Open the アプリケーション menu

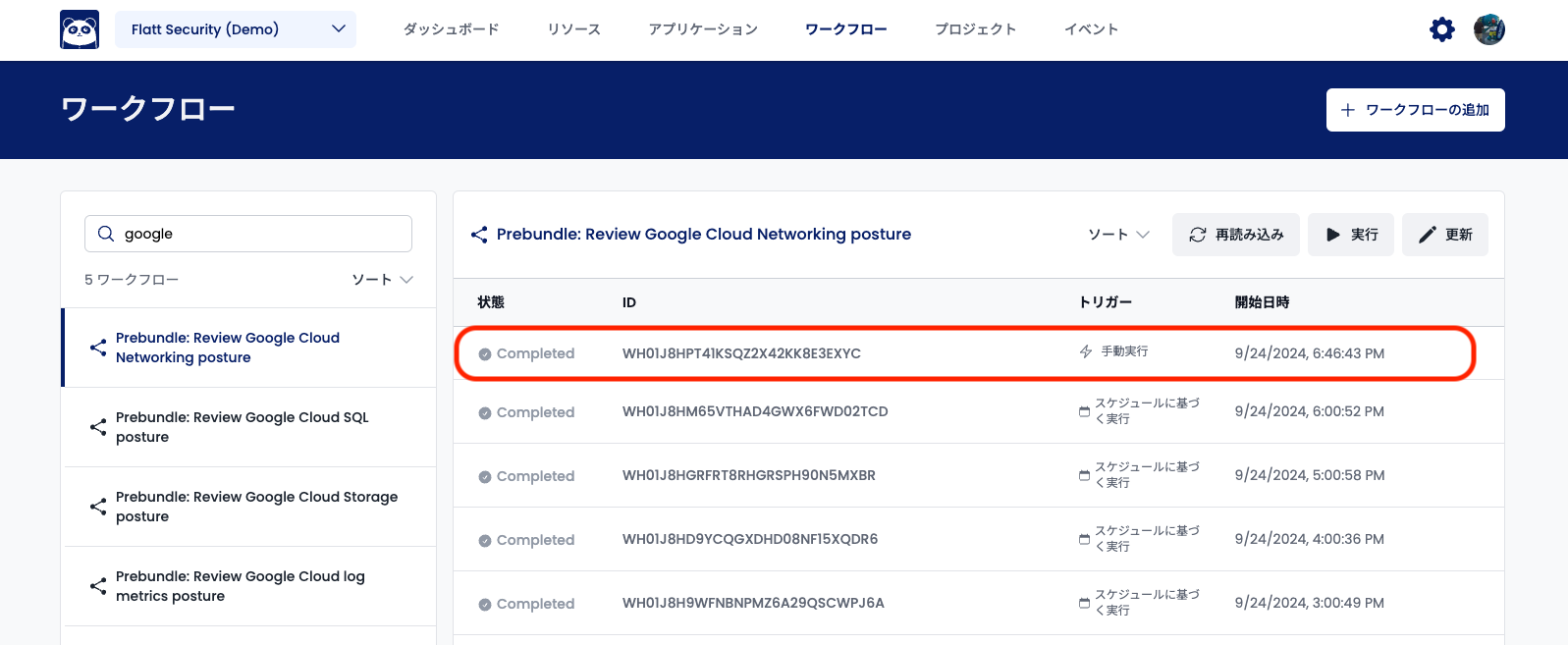point(703,29)
